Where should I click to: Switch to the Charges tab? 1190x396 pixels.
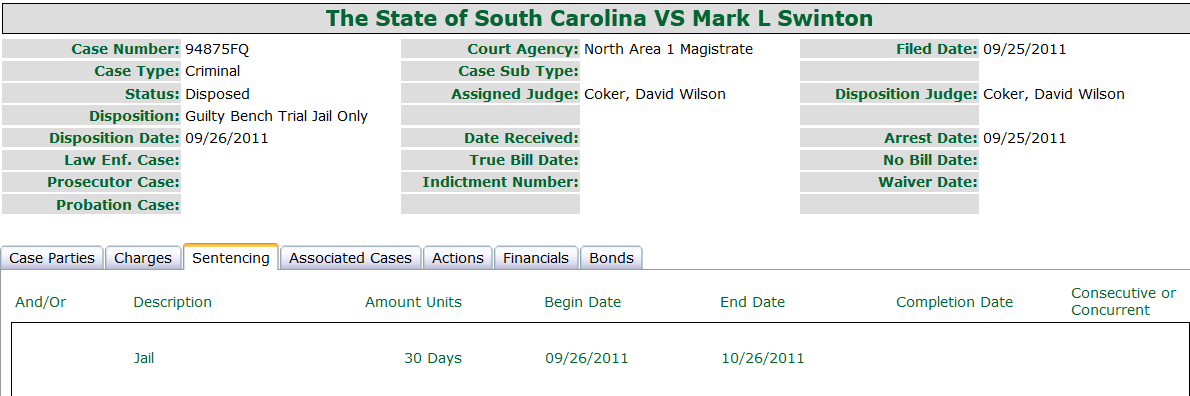[143, 258]
